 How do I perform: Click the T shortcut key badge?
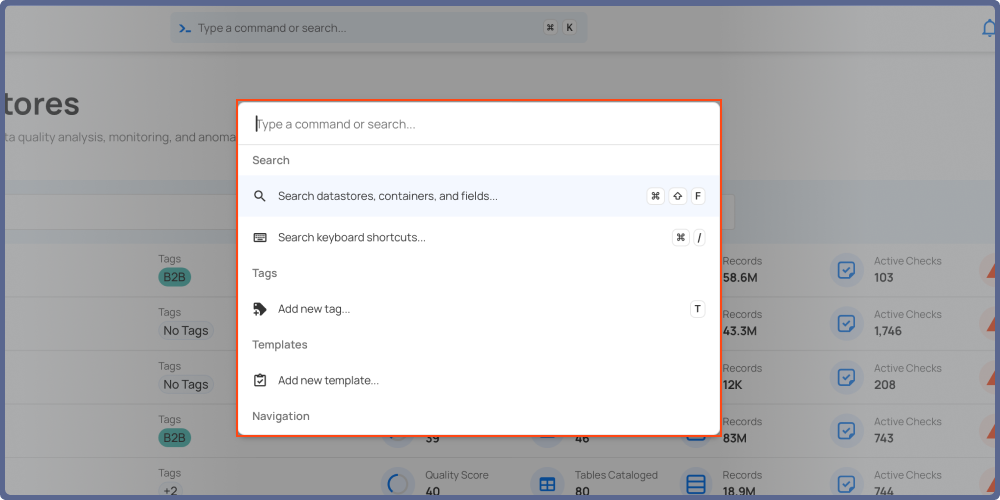[698, 309]
